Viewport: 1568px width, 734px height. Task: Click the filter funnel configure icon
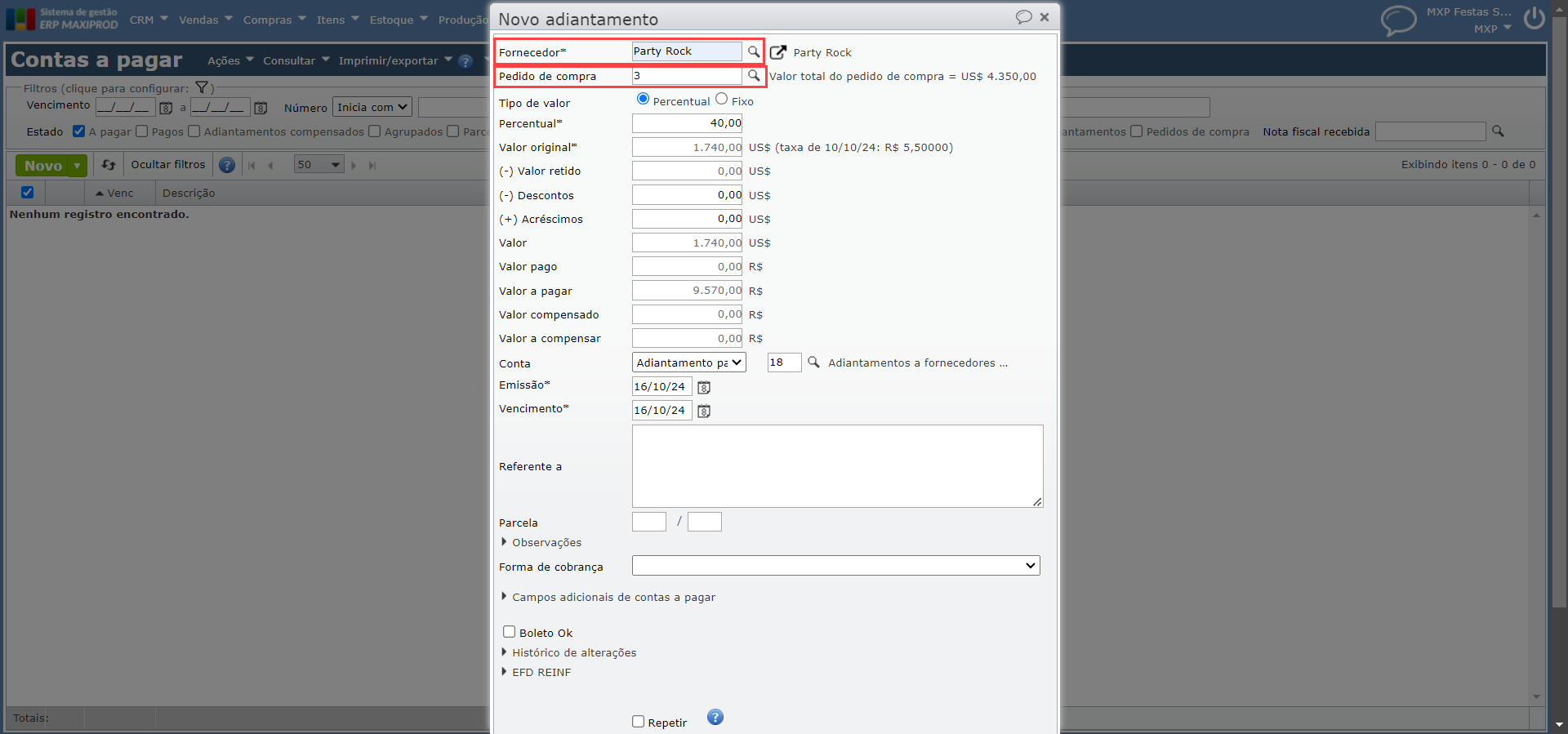202,87
